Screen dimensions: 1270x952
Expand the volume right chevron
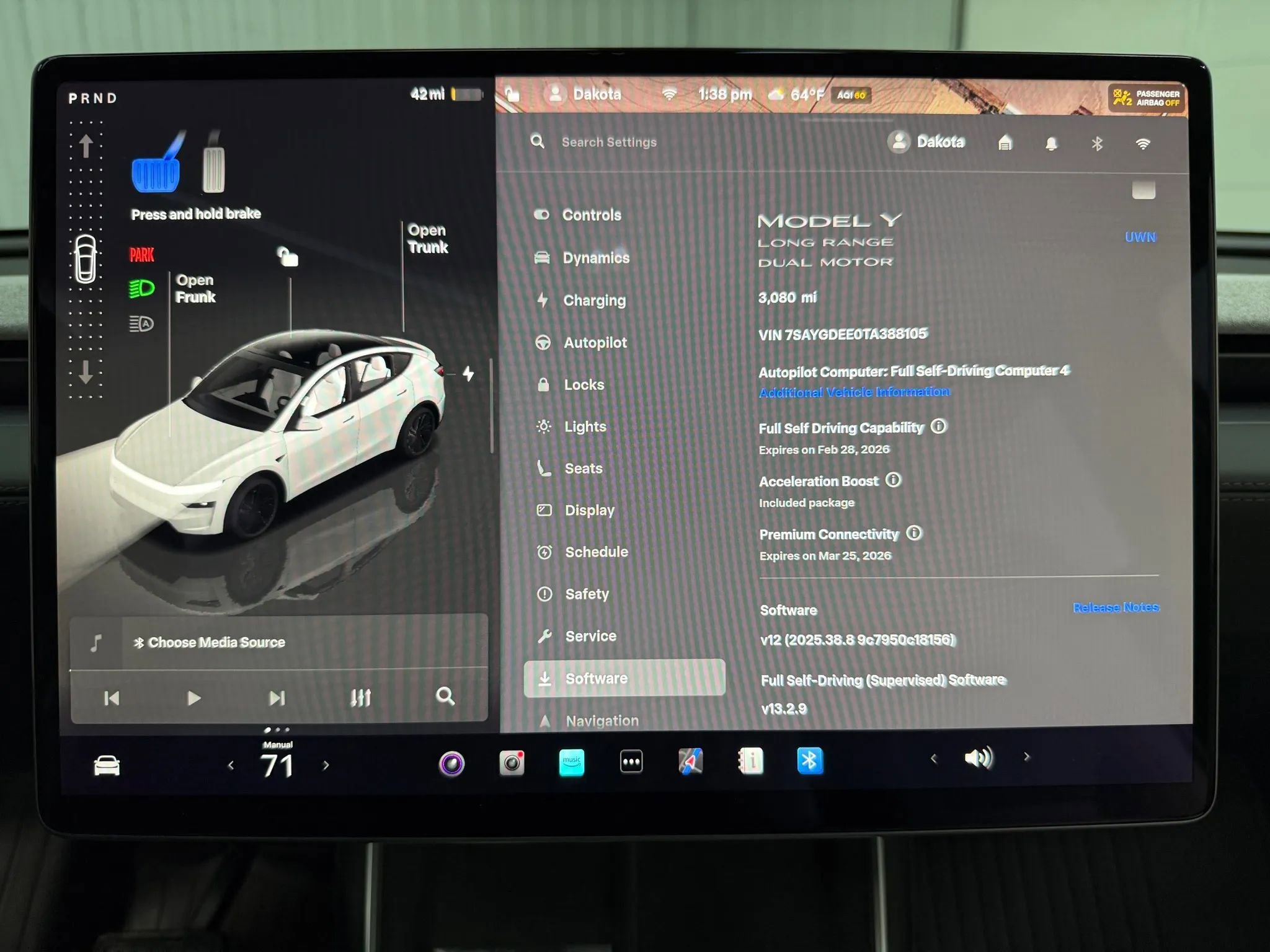point(1027,757)
